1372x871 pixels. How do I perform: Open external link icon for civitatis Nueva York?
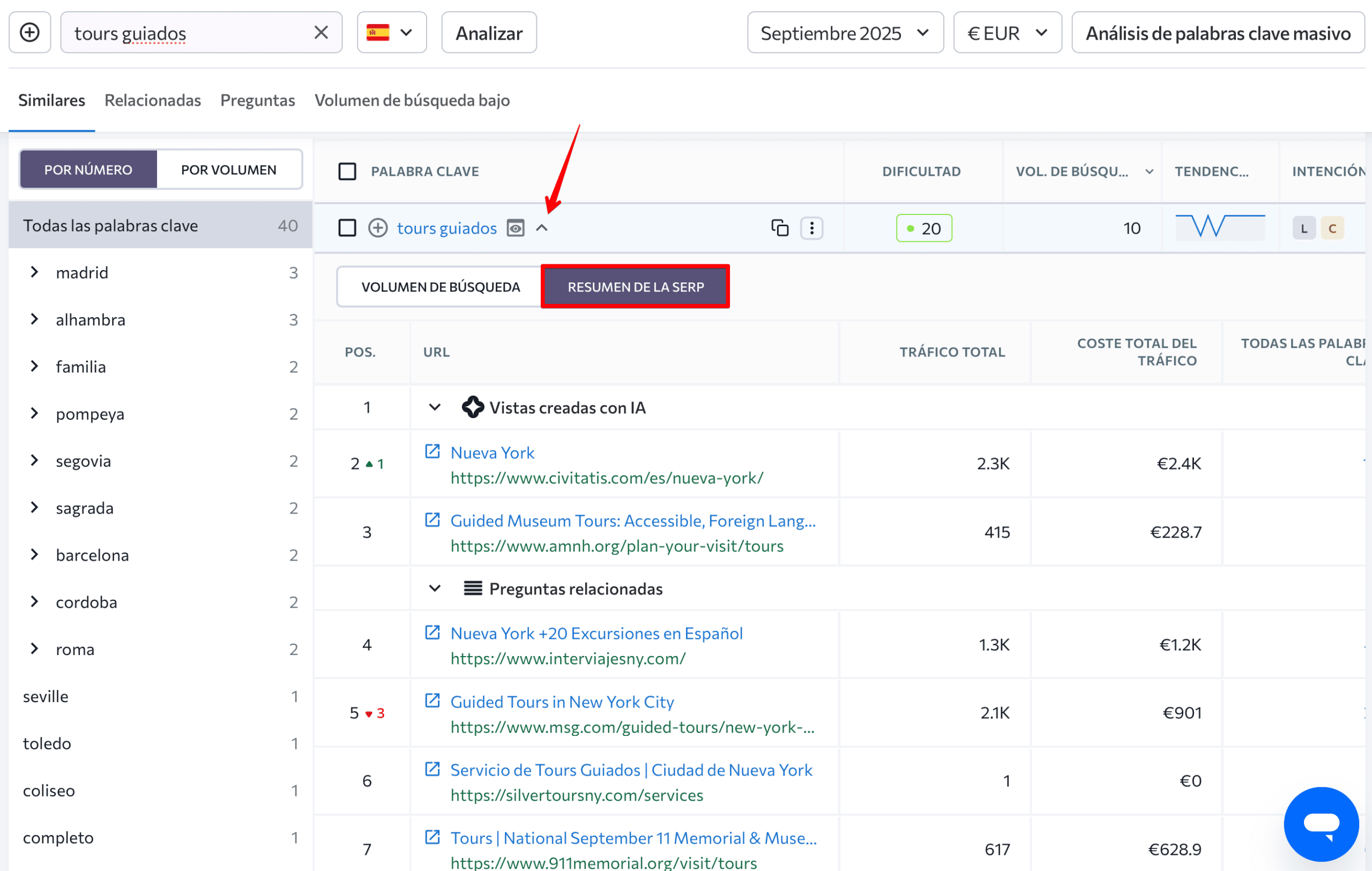[433, 452]
